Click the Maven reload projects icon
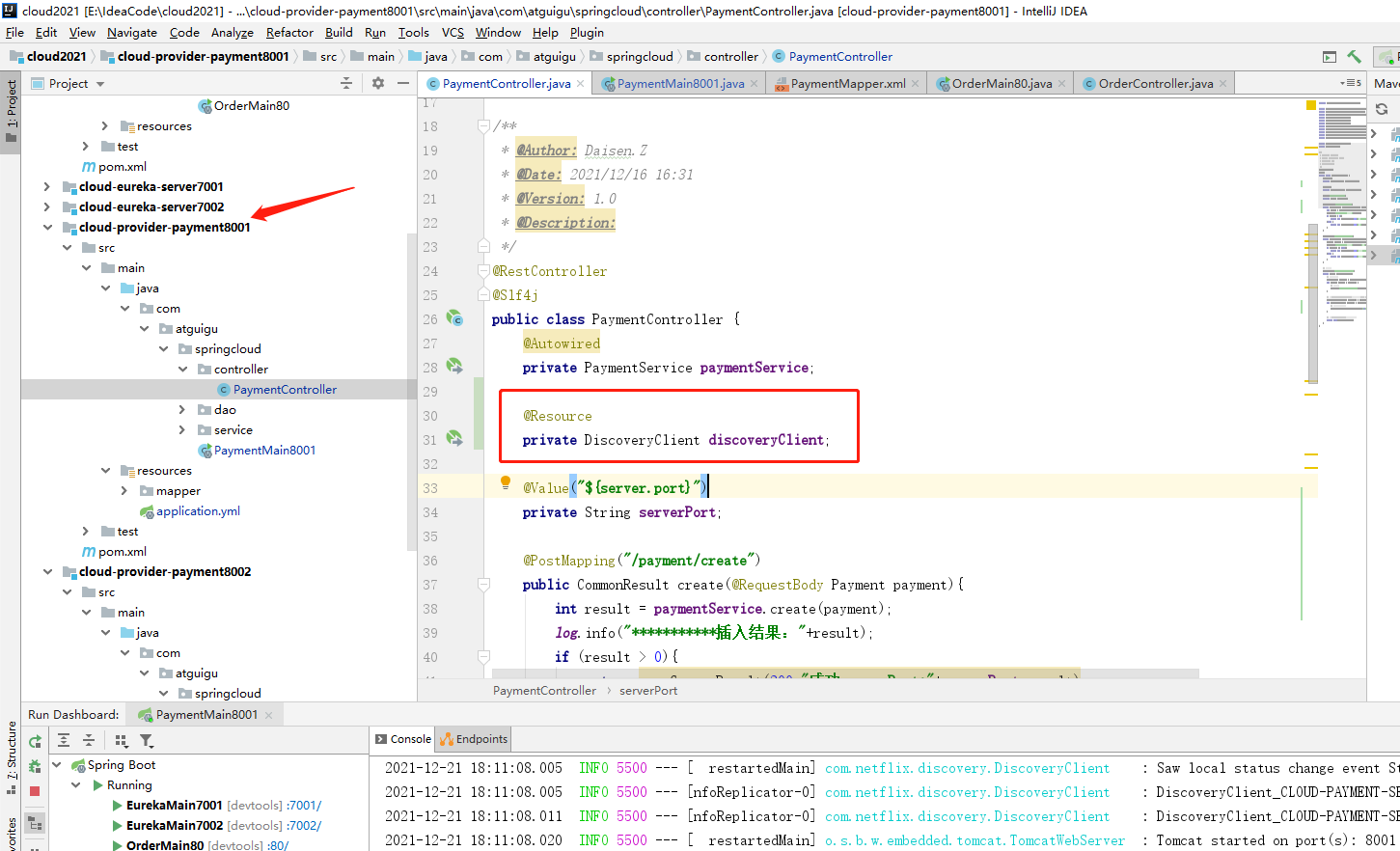The height and width of the screenshot is (851, 1400). (x=1382, y=109)
